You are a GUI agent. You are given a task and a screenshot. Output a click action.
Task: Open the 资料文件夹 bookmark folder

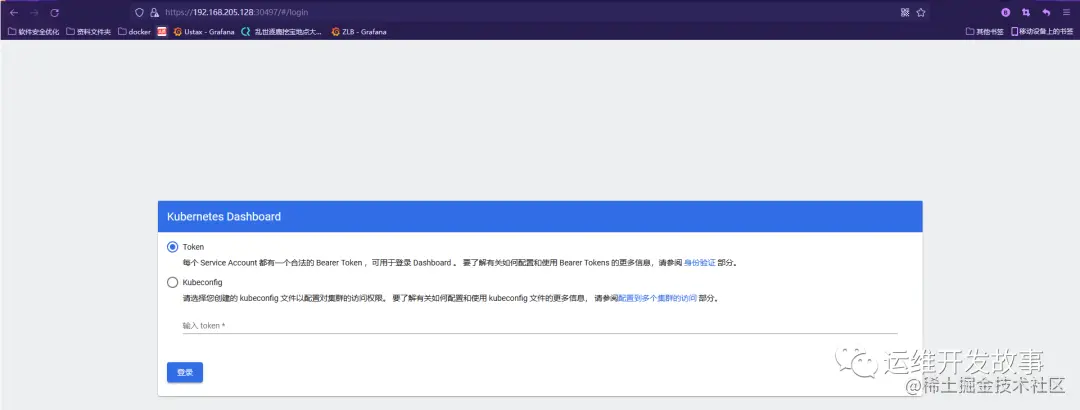tap(88, 32)
